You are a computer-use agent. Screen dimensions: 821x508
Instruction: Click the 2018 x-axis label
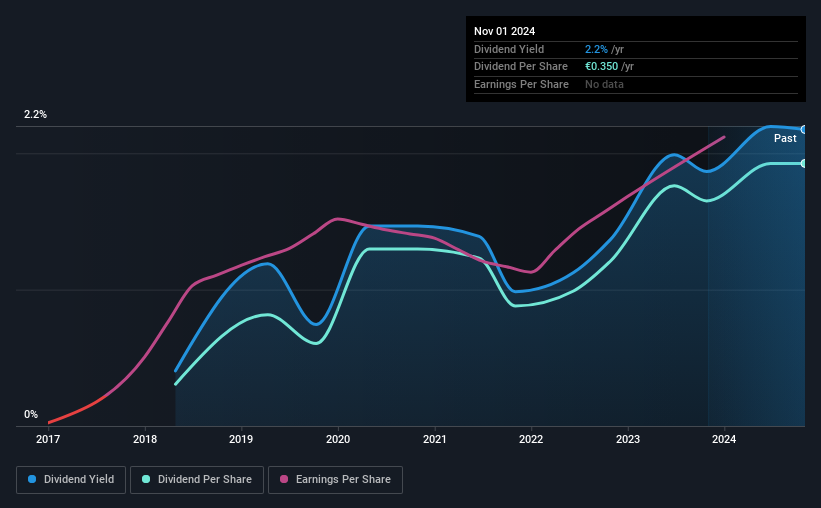pyautogui.click(x=145, y=439)
